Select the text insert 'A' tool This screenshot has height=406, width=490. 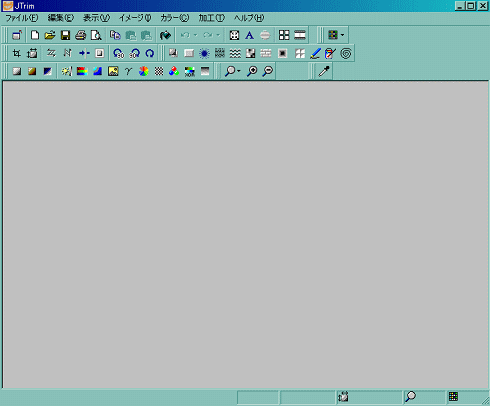coord(249,35)
